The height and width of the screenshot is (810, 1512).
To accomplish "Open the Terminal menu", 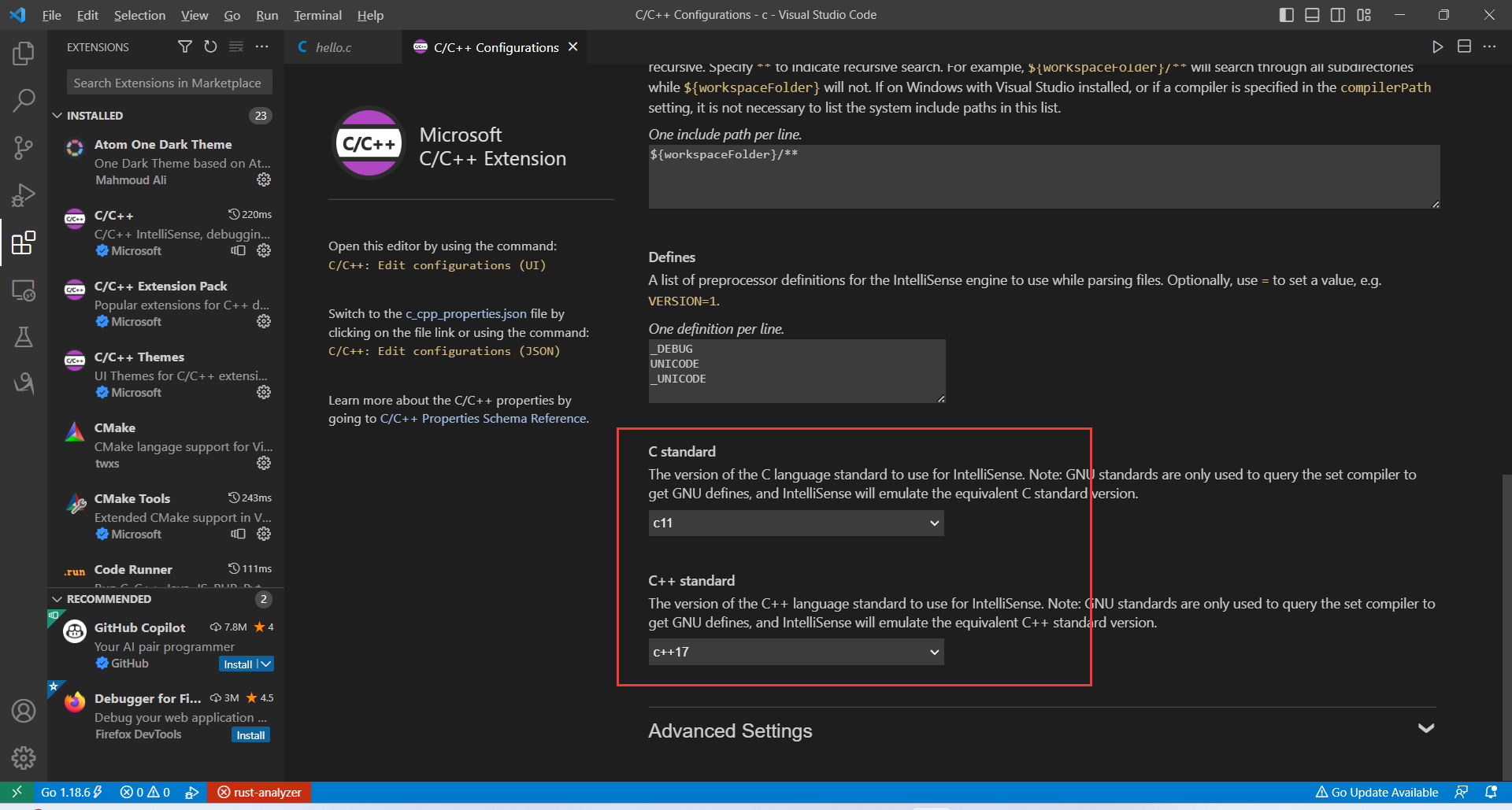I will 317,15.
